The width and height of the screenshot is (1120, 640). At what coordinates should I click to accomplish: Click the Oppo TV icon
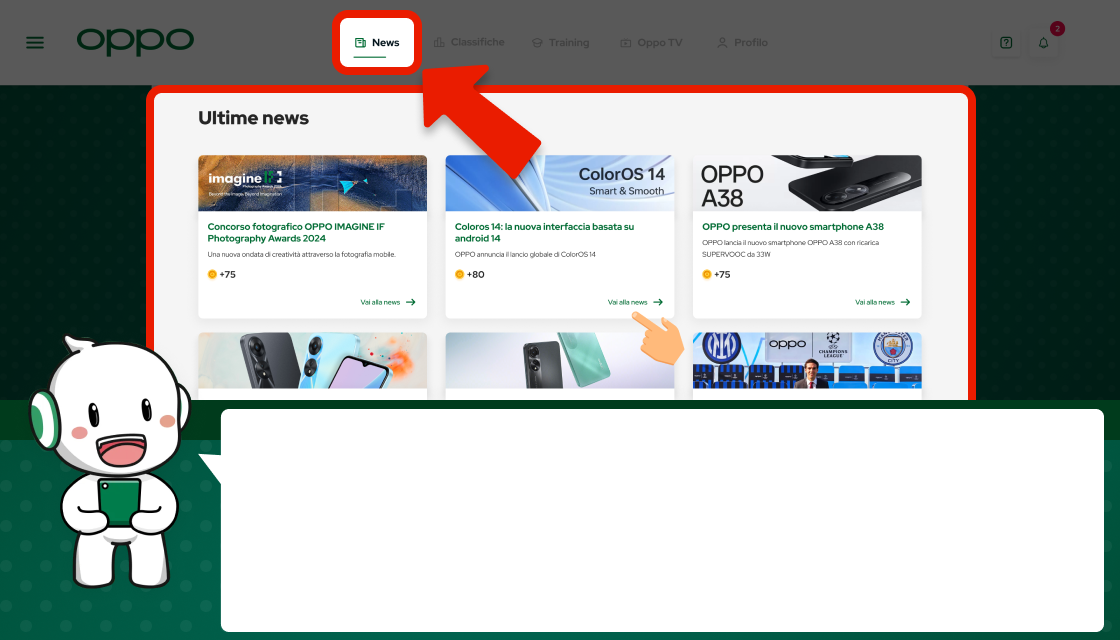pos(626,43)
